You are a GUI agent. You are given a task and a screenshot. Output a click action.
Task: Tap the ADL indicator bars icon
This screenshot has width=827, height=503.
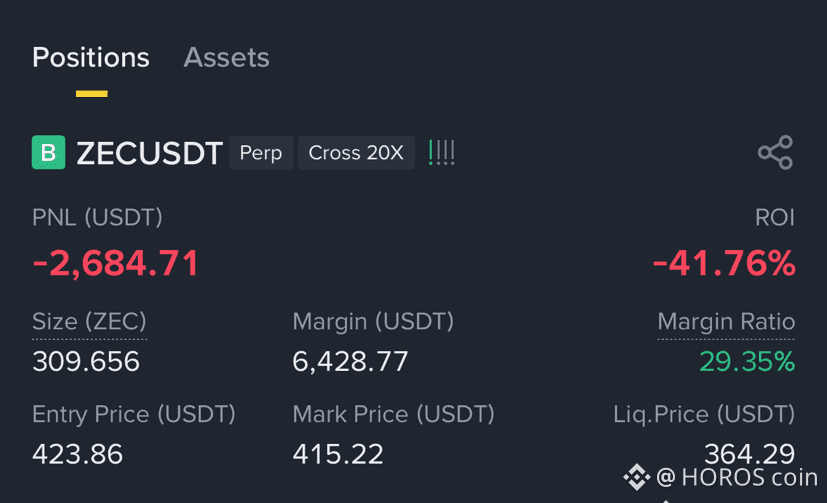[x=442, y=152]
